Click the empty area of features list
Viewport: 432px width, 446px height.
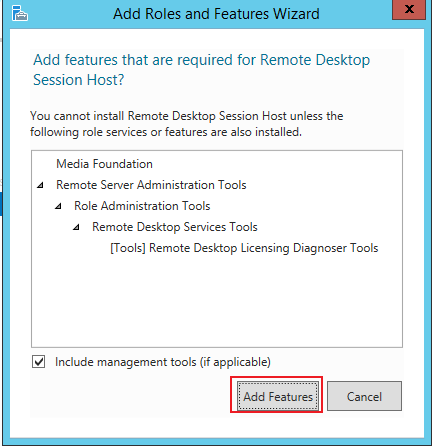pyautogui.click(x=217, y=300)
